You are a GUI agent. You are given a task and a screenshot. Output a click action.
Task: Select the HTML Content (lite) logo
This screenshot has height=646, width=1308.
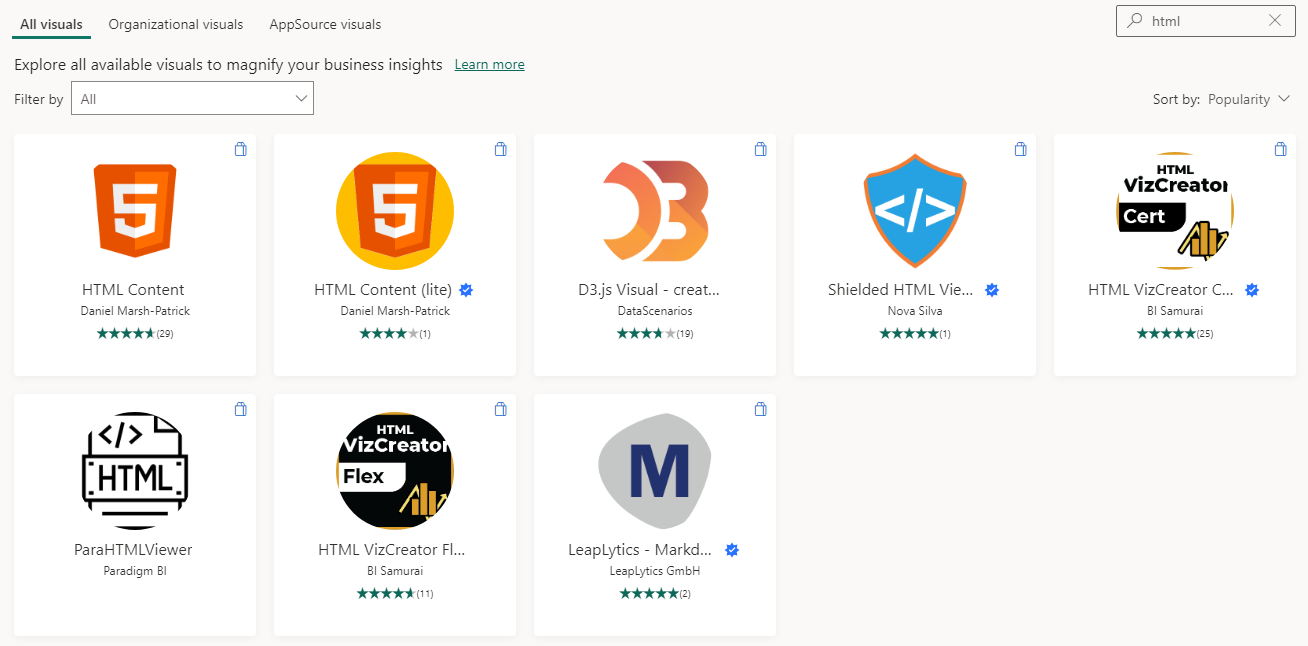(x=395, y=211)
